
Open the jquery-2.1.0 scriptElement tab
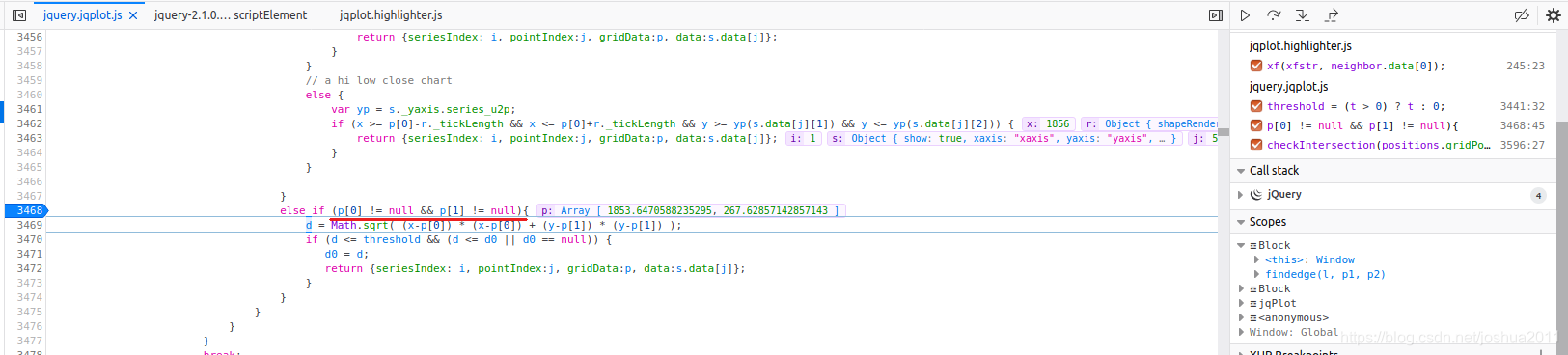point(231,15)
